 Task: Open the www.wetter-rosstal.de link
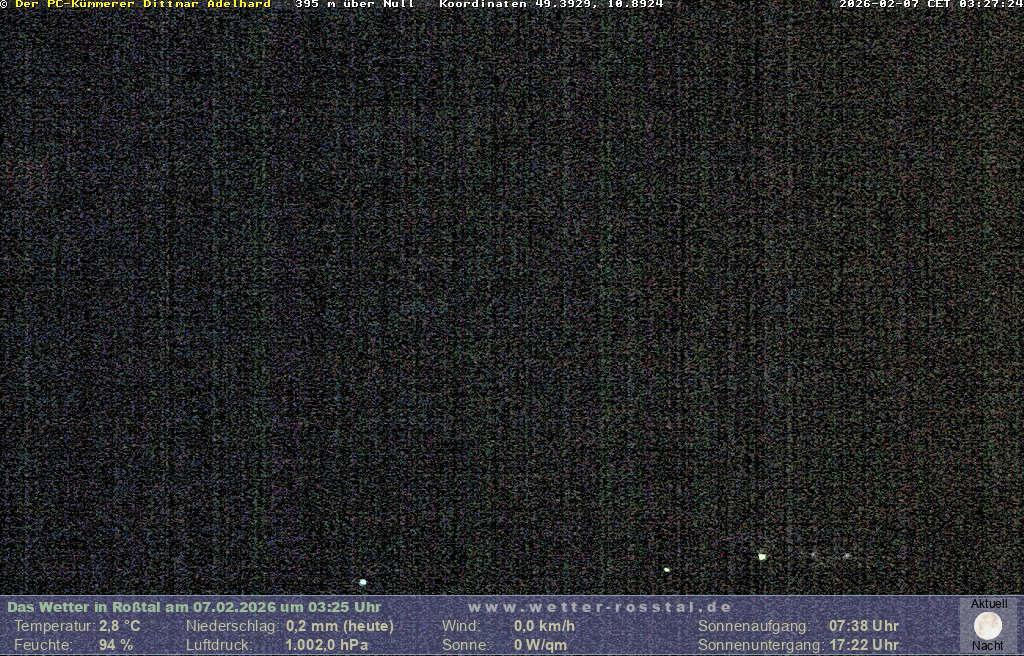(x=600, y=607)
